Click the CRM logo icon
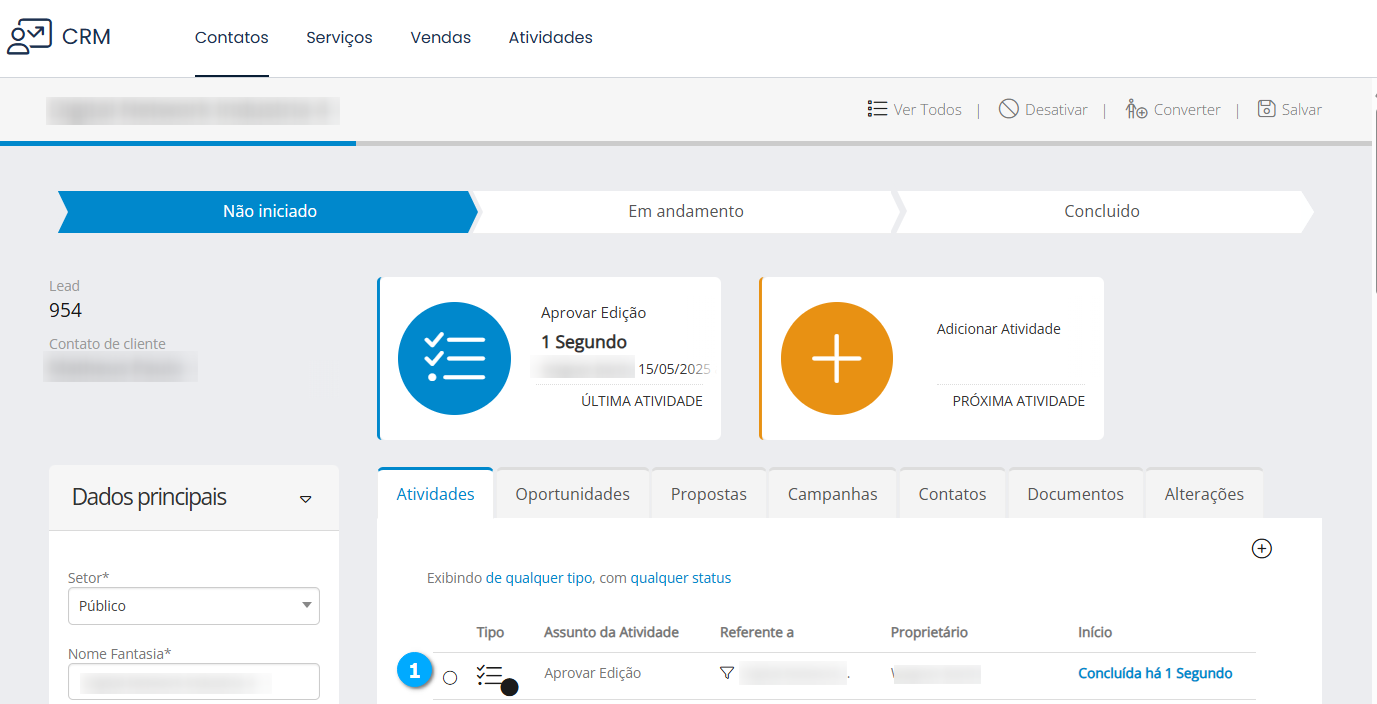The width and height of the screenshot is (1377, 704). click(x=28, y=37)
